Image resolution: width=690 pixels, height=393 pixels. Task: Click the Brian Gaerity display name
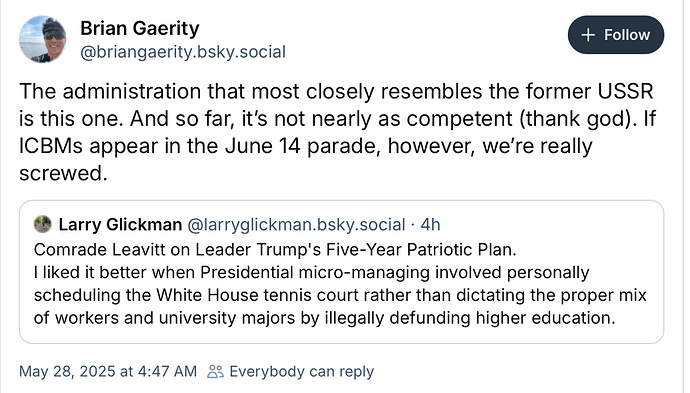[139, 29]
